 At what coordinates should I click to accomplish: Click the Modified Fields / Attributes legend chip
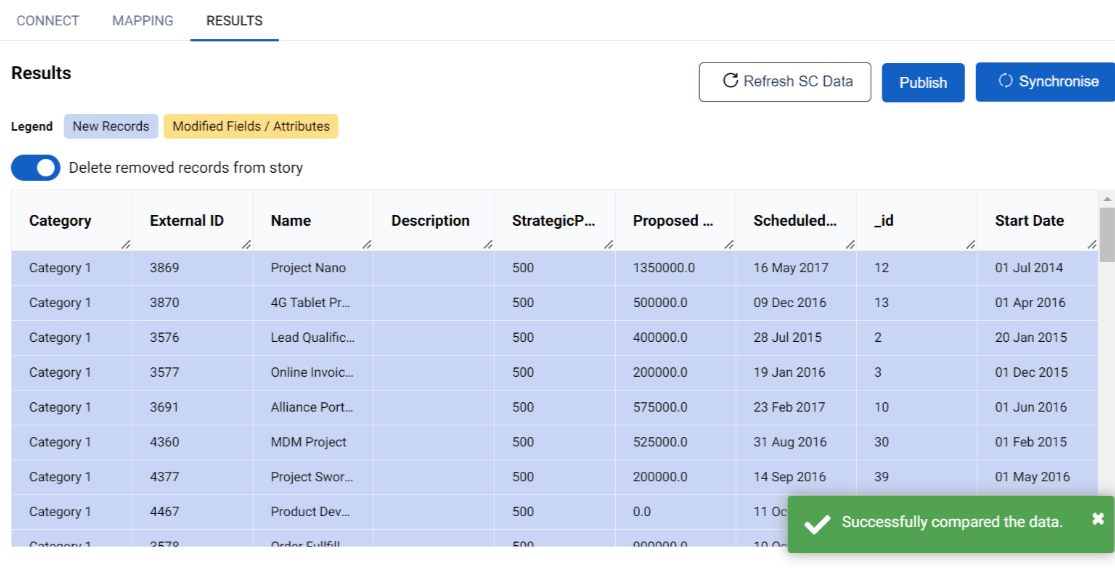pos(251,127)
